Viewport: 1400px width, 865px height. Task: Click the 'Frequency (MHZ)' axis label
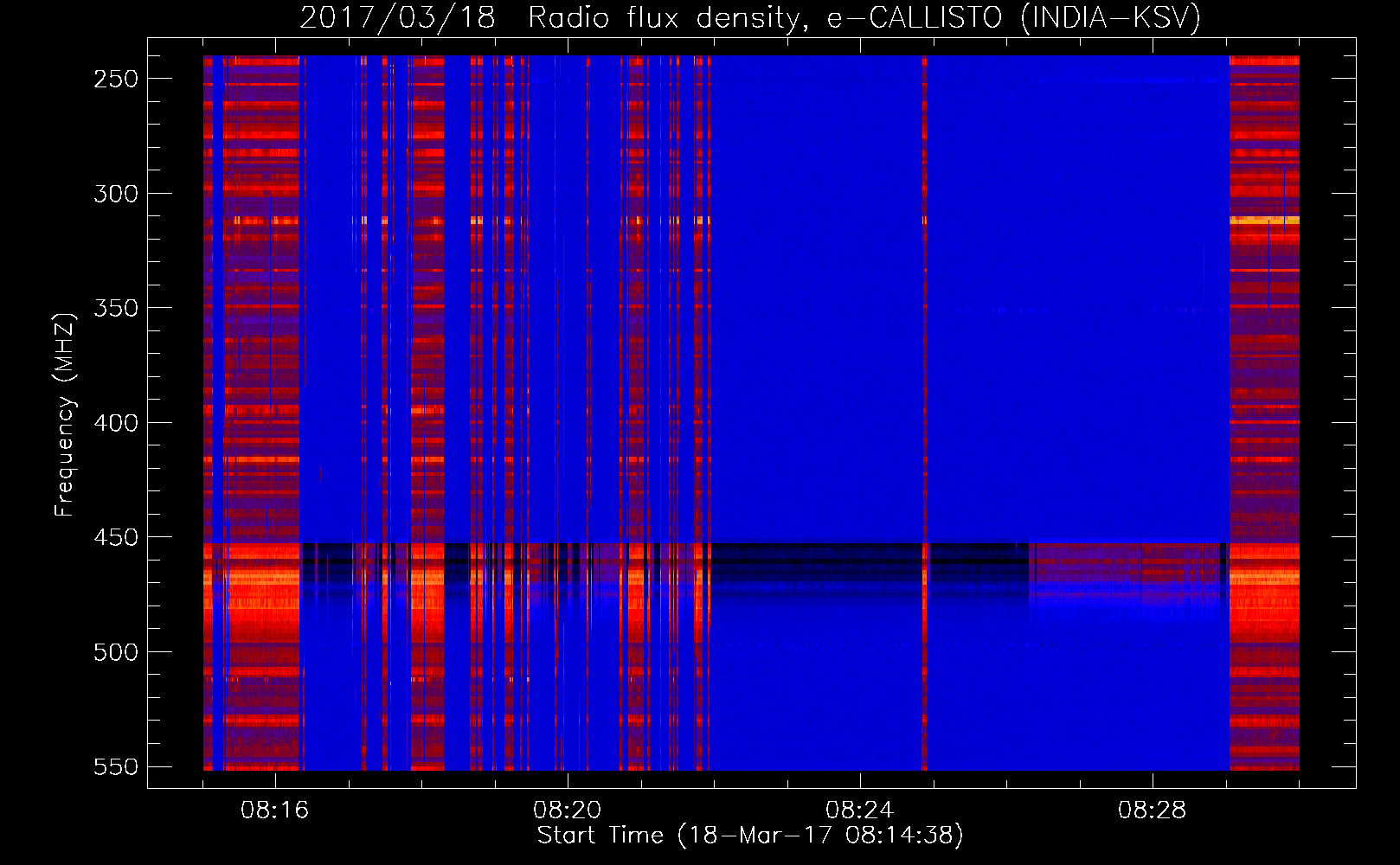tap(65, 414)
